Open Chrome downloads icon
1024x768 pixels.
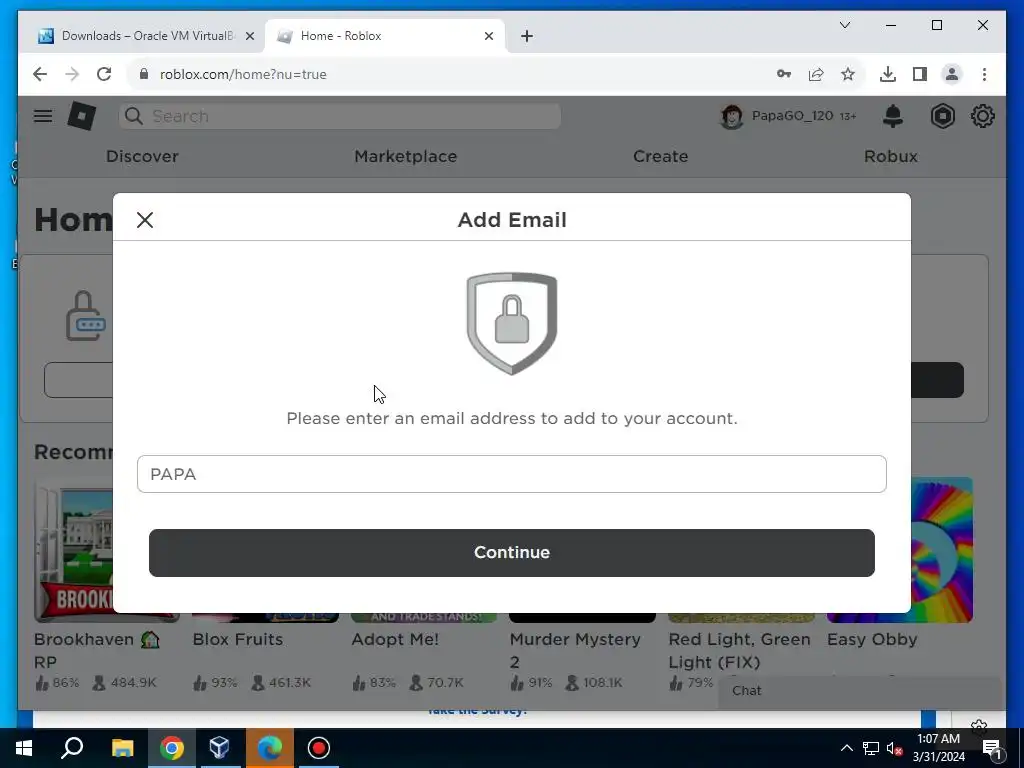pyautogui.click(x=888, y=74)
